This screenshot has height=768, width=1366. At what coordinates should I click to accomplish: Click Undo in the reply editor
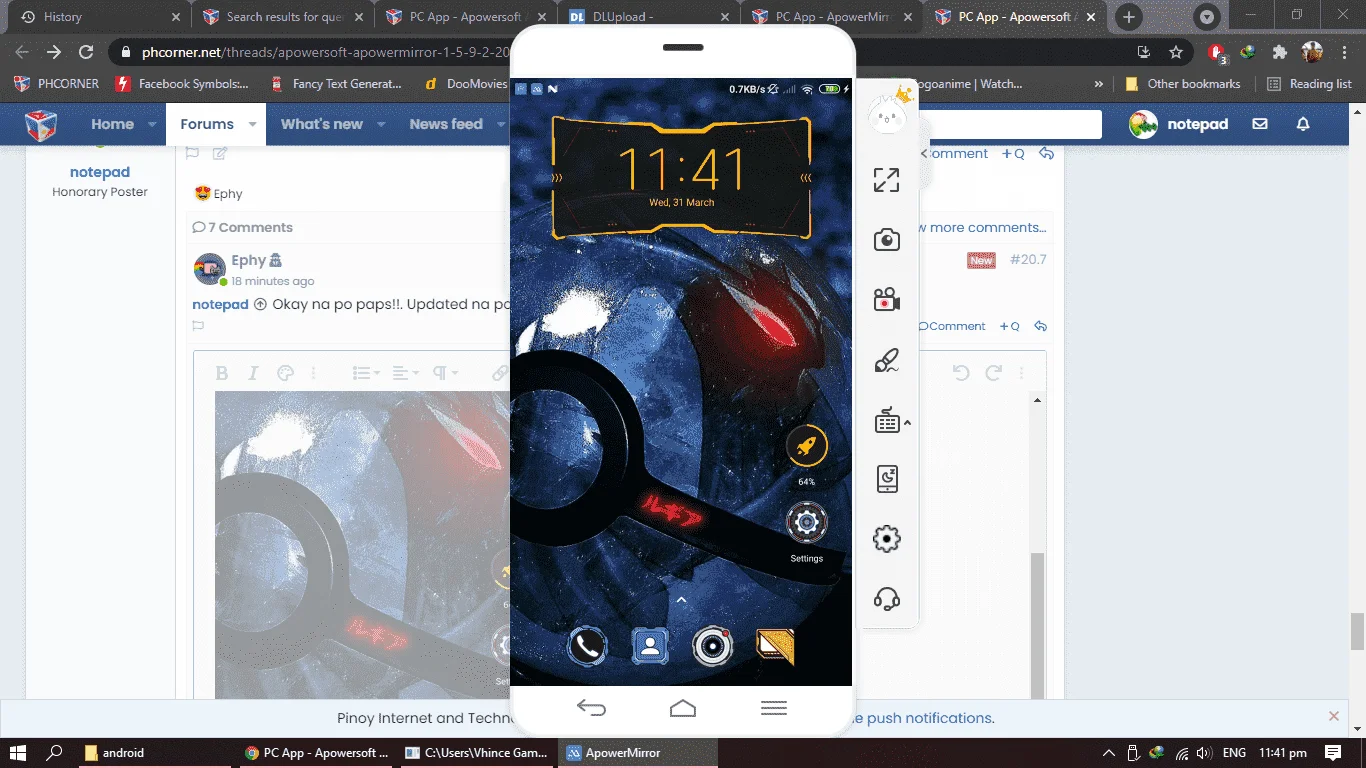pos(961,373)
